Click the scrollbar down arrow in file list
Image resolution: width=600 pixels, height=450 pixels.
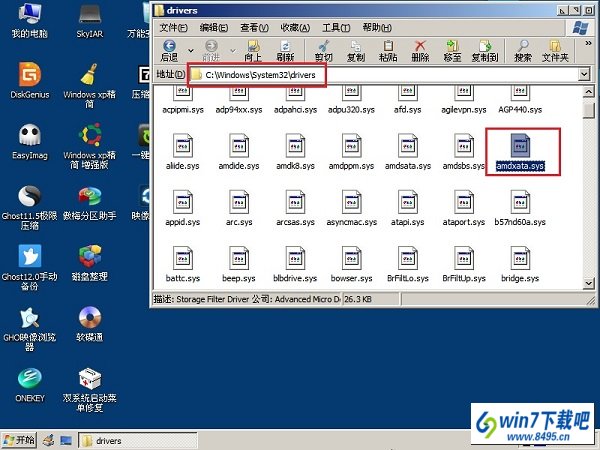pyautogui.click(x=588, y=283)
